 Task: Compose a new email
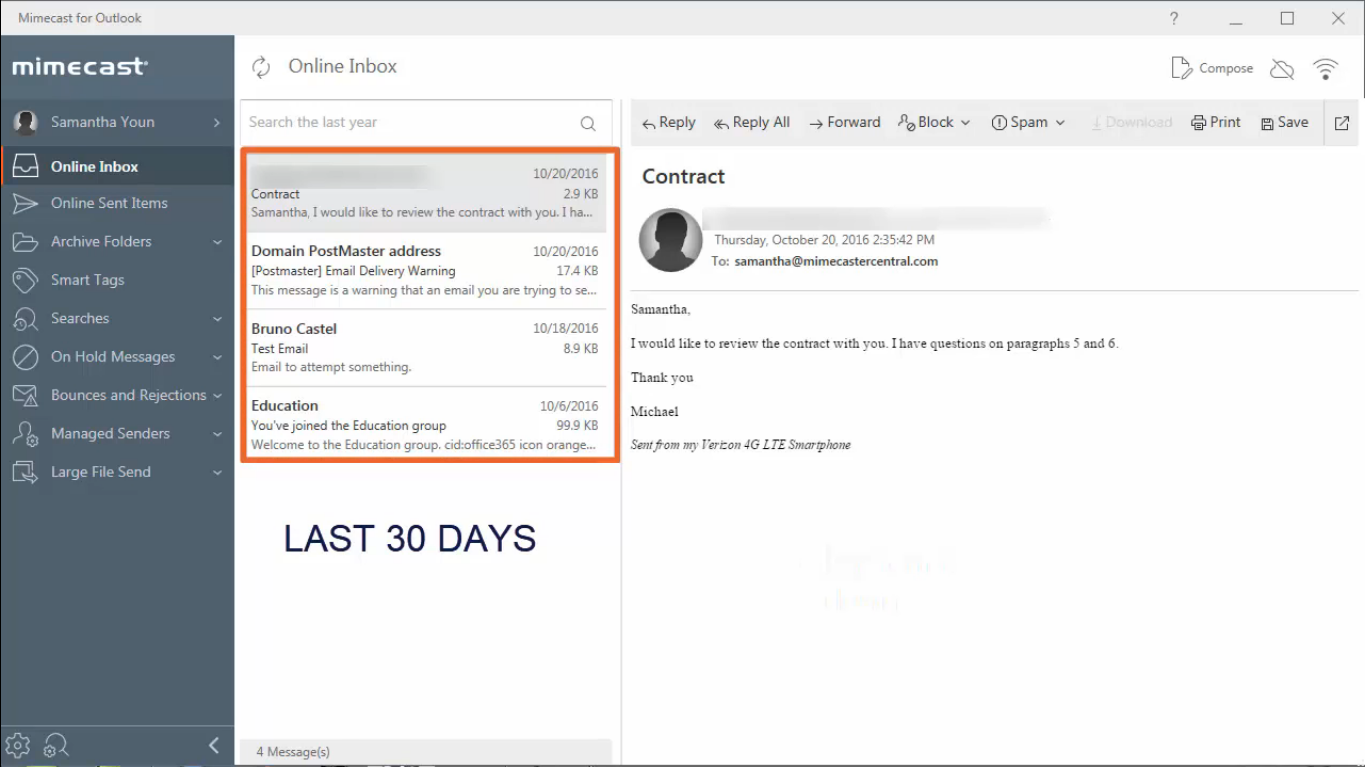coord(1212,67)
